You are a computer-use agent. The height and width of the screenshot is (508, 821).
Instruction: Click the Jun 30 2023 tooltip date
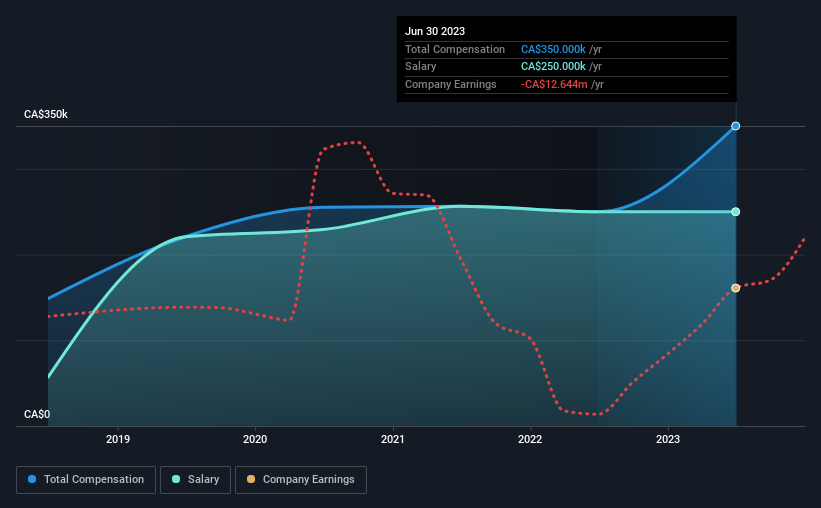point(435,31)
